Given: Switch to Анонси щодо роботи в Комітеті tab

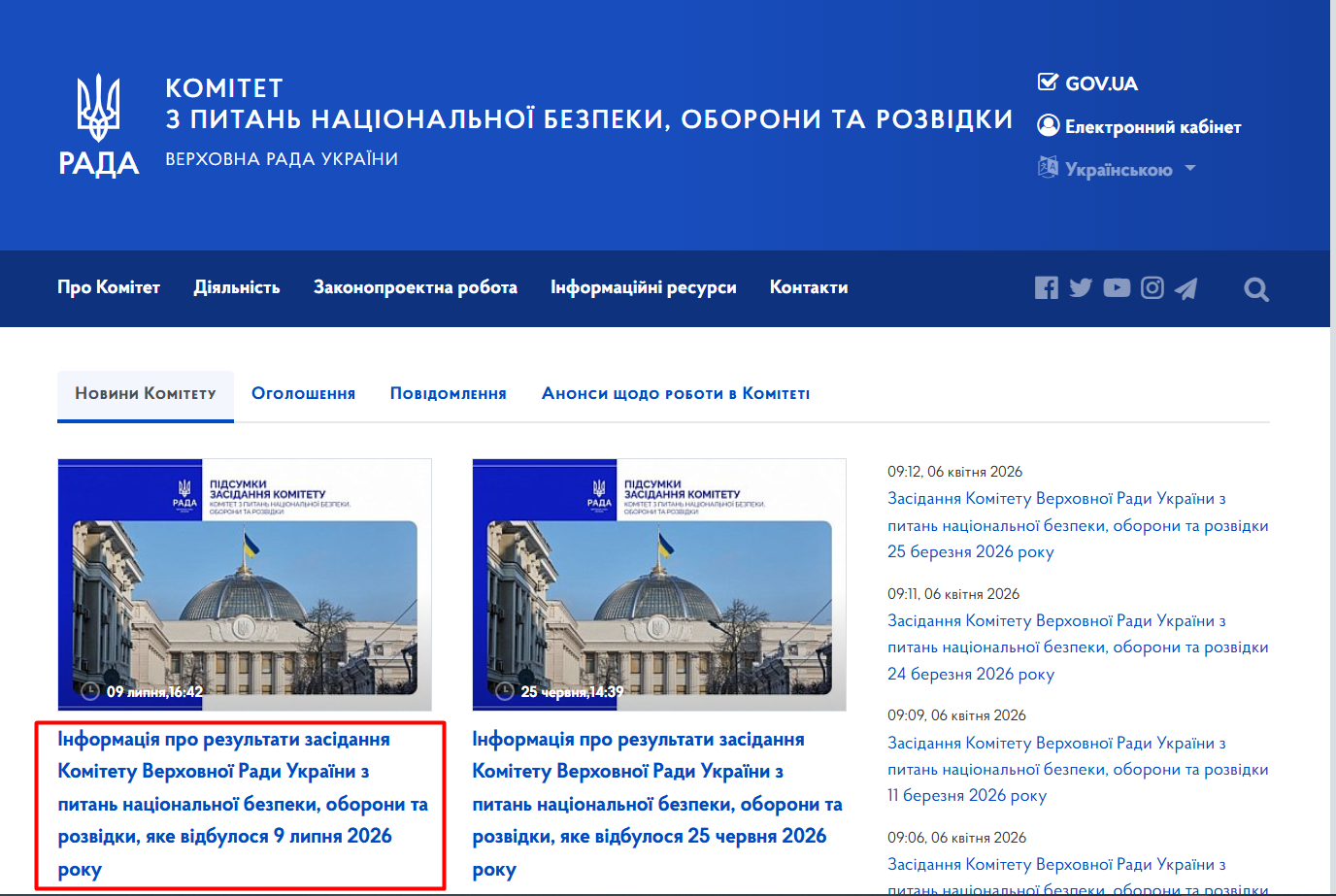Looking at the screenshot, I should pyautogui.click(x=676, y=393).
